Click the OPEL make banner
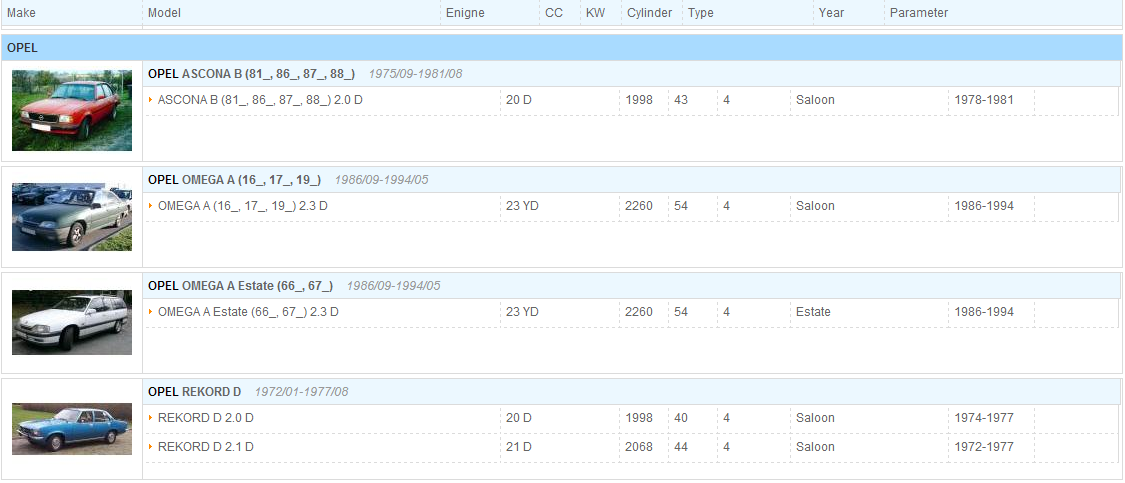The image size is (1125, 483). point(562,48)
